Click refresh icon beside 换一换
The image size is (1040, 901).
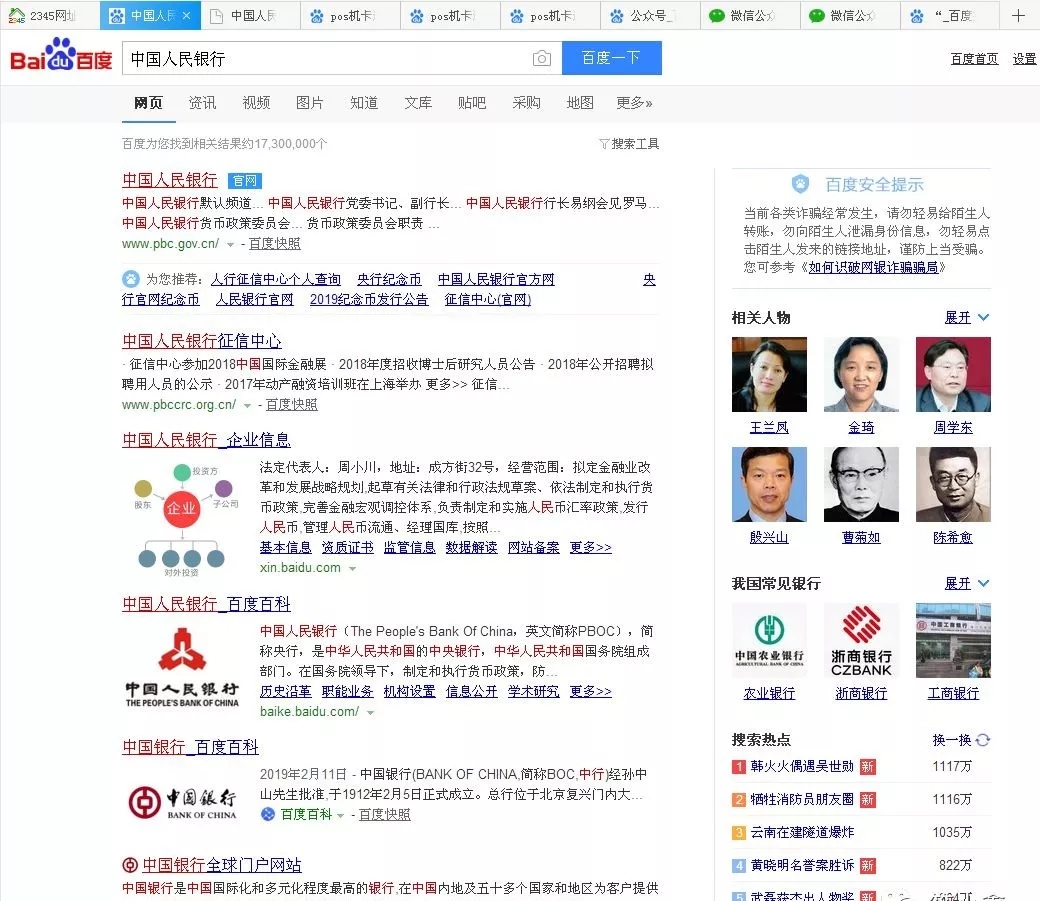983,740
